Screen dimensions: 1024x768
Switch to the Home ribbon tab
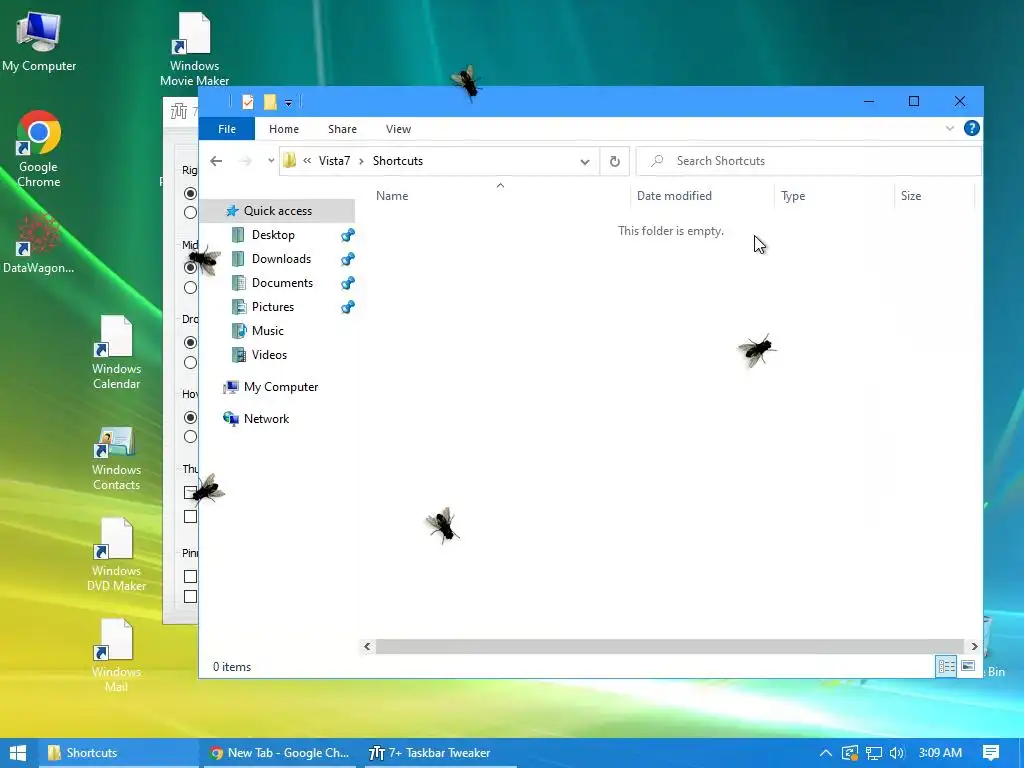[x=283, y=129]
